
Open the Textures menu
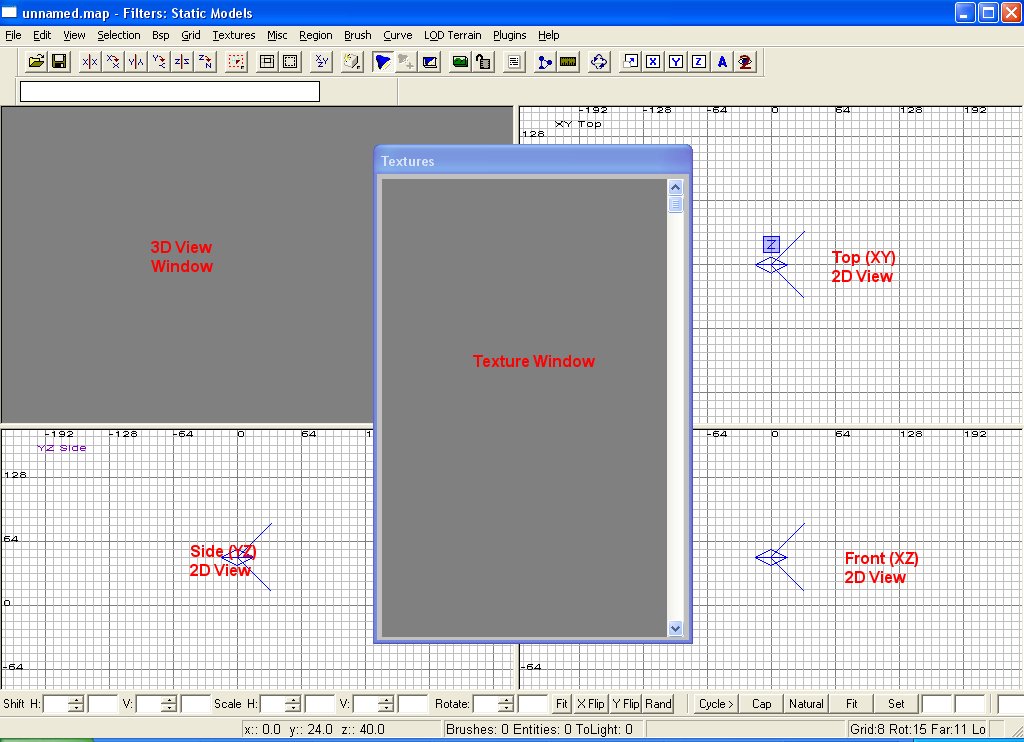pyautogui.click(x=234, y=35)
